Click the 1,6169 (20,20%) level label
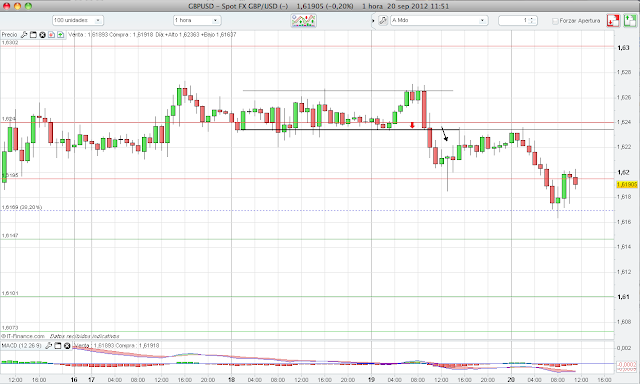640x384 pixels. tap(22, 207)
